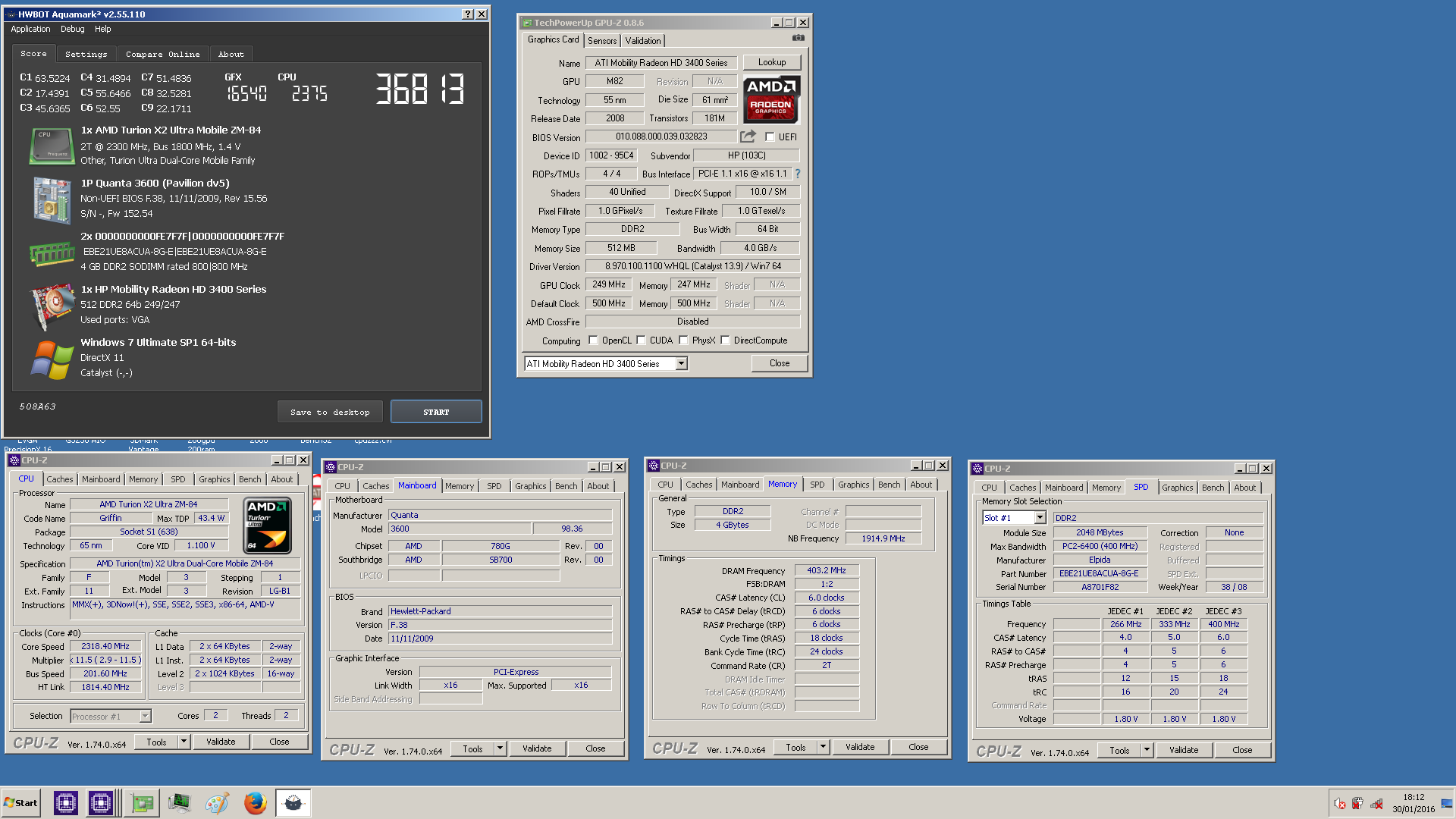Open the Processor #1 selection dropdown
Image resolution: width=1456 pixels, height=819 pixels.
click(x=145, y=716)
